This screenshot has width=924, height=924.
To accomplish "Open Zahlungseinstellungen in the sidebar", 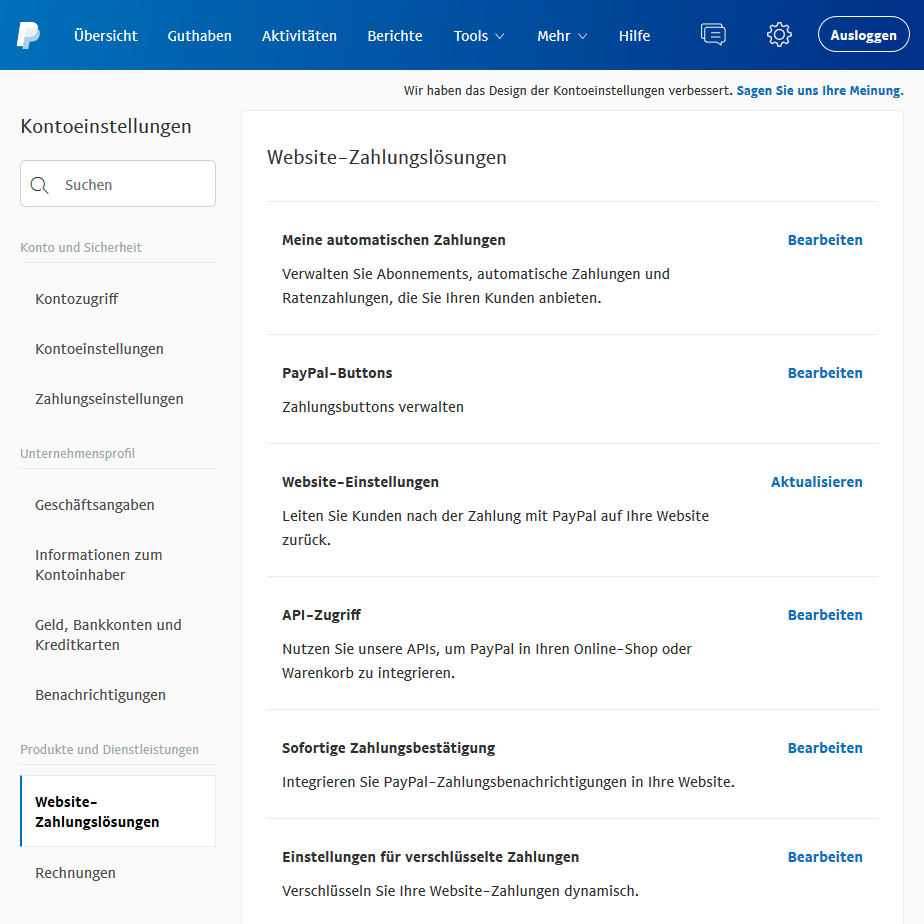I will click(109, 399).
